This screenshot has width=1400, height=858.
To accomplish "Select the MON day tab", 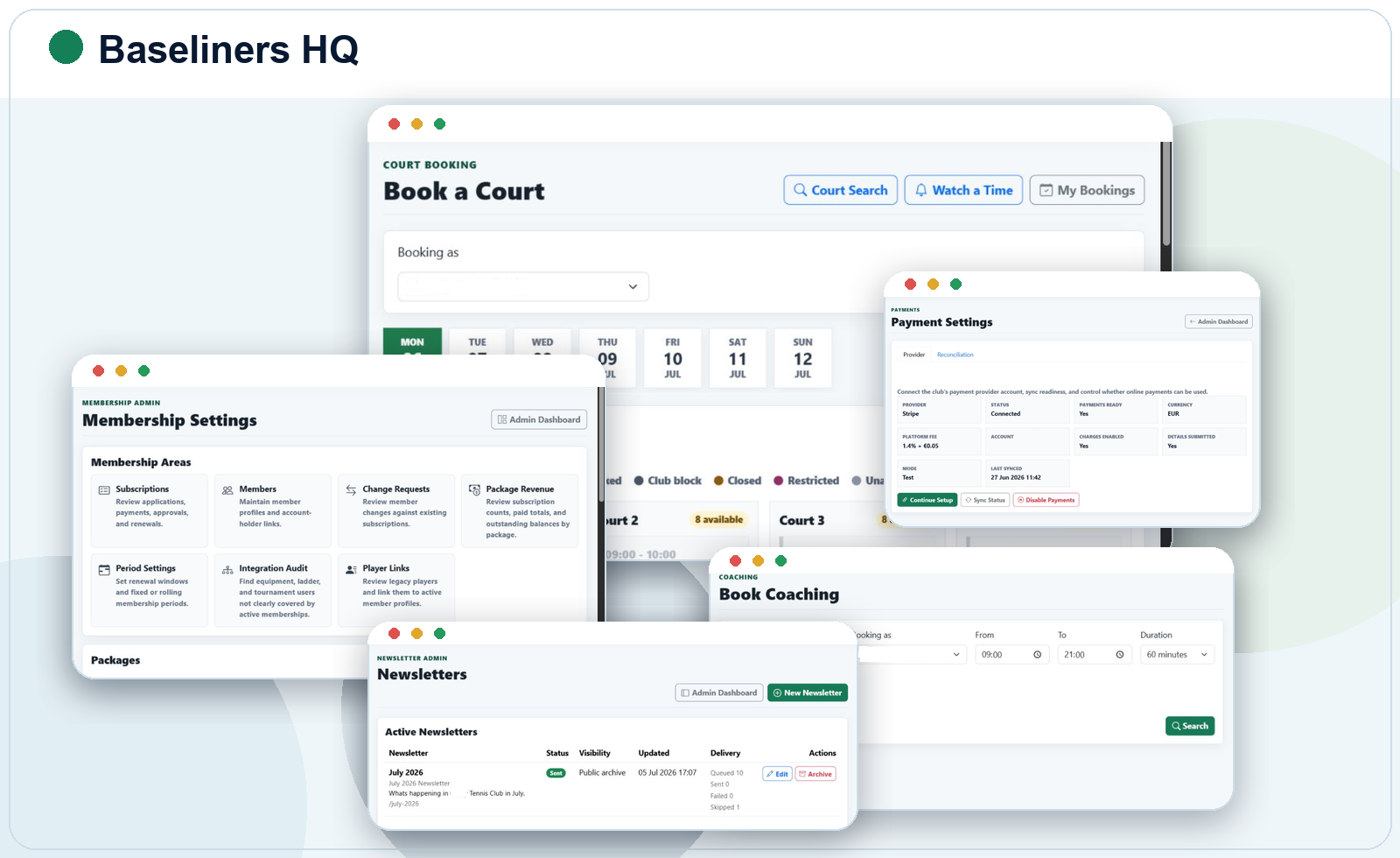I will [412, 341].
